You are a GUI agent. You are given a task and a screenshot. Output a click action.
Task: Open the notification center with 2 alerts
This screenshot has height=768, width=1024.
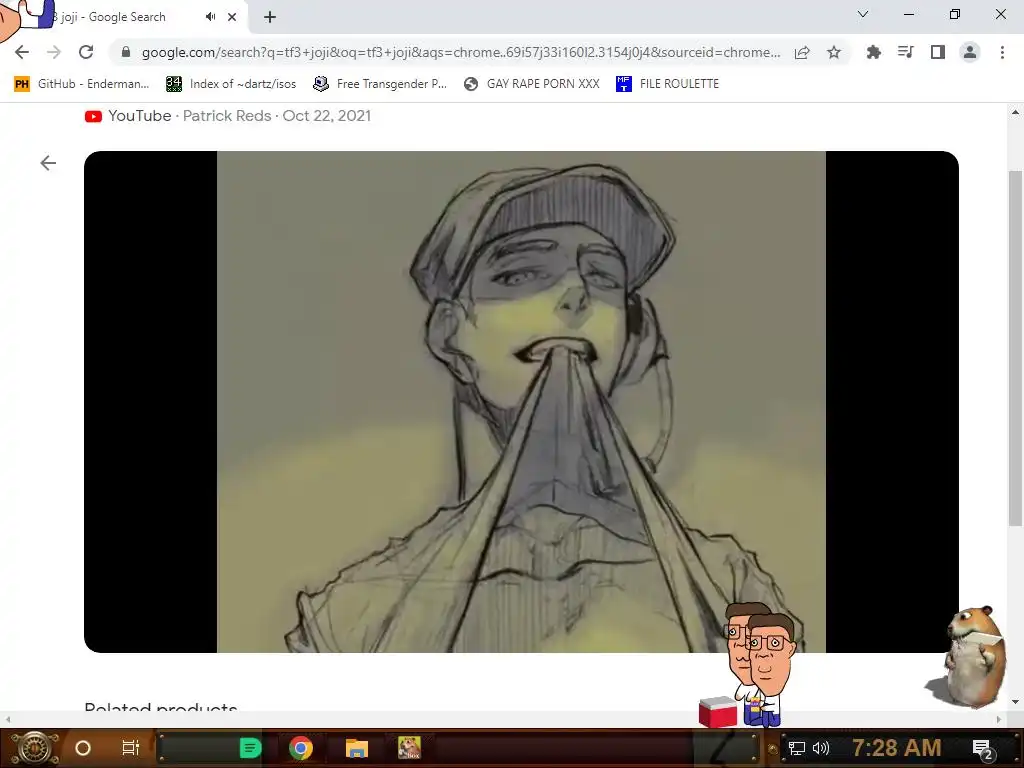click(x=982, y=750)
